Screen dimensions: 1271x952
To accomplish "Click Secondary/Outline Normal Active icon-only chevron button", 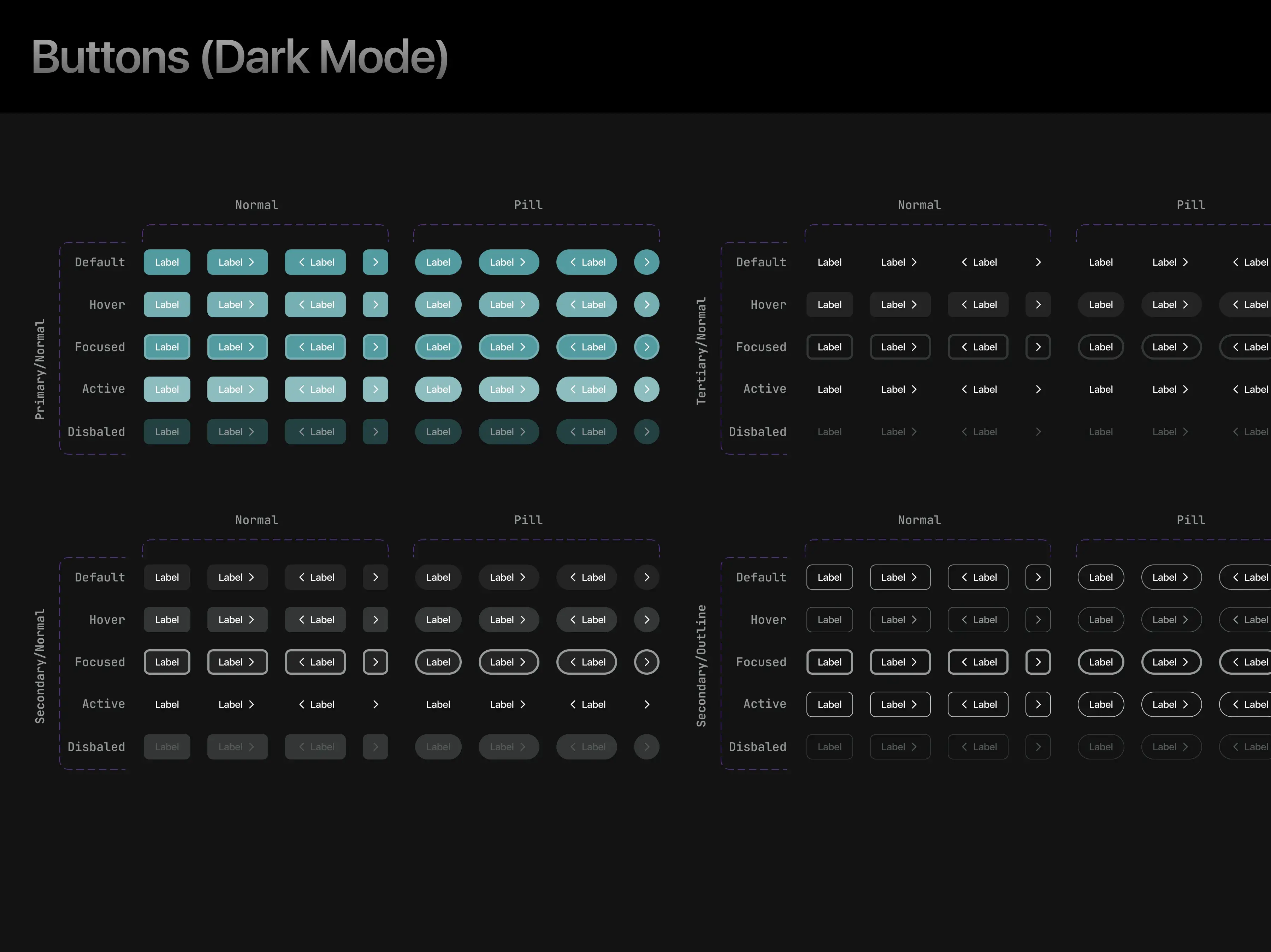I will (x=1038, y=704).
